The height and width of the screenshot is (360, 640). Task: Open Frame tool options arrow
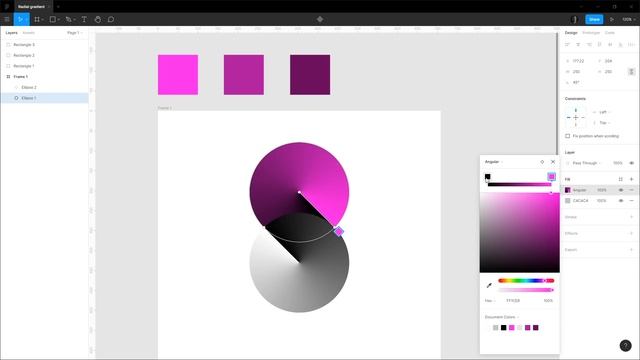(42, 20)
